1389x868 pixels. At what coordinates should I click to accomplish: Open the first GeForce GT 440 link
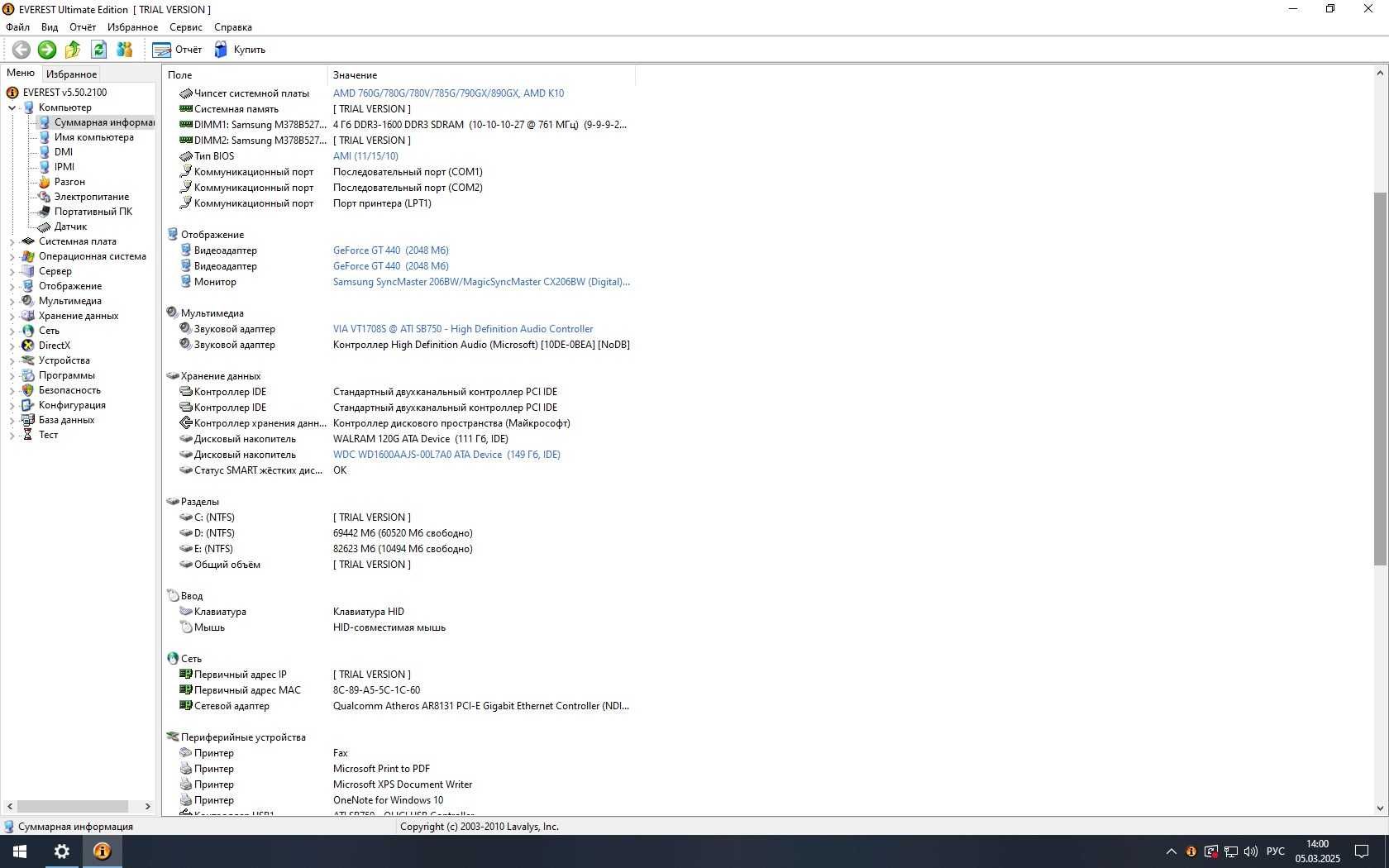(390, 250)
